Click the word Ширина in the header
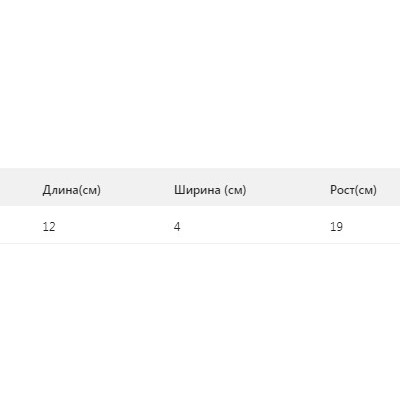The height and width of the screenshot is (400, 400). [x=197, y=190]
